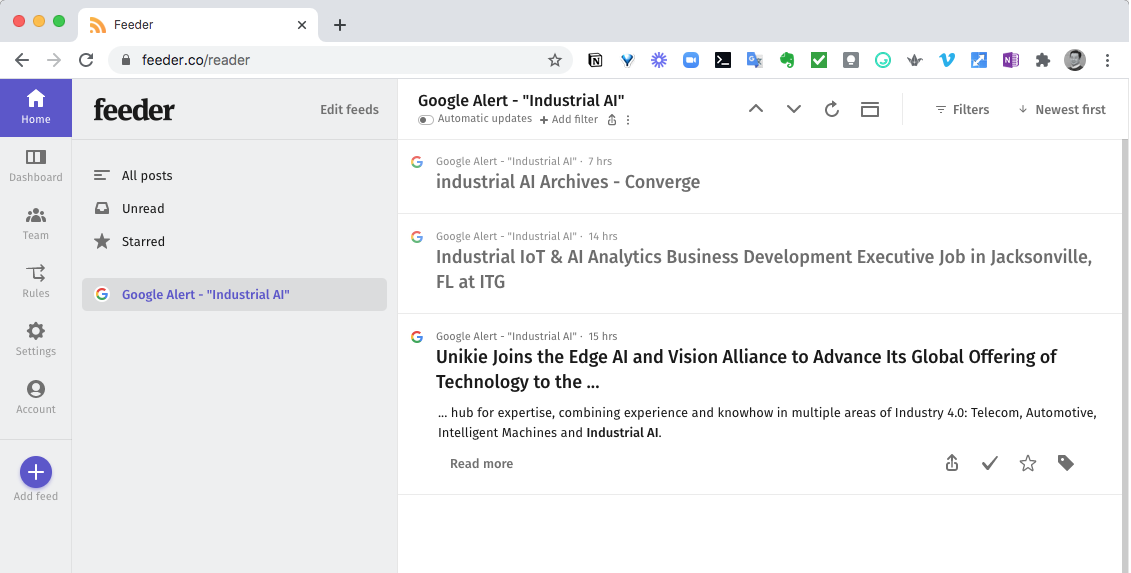The height and width of the screenshot is (573, 1131).
Task: Refresh the Industrial AI feed
Action: [x=832, y=109]
